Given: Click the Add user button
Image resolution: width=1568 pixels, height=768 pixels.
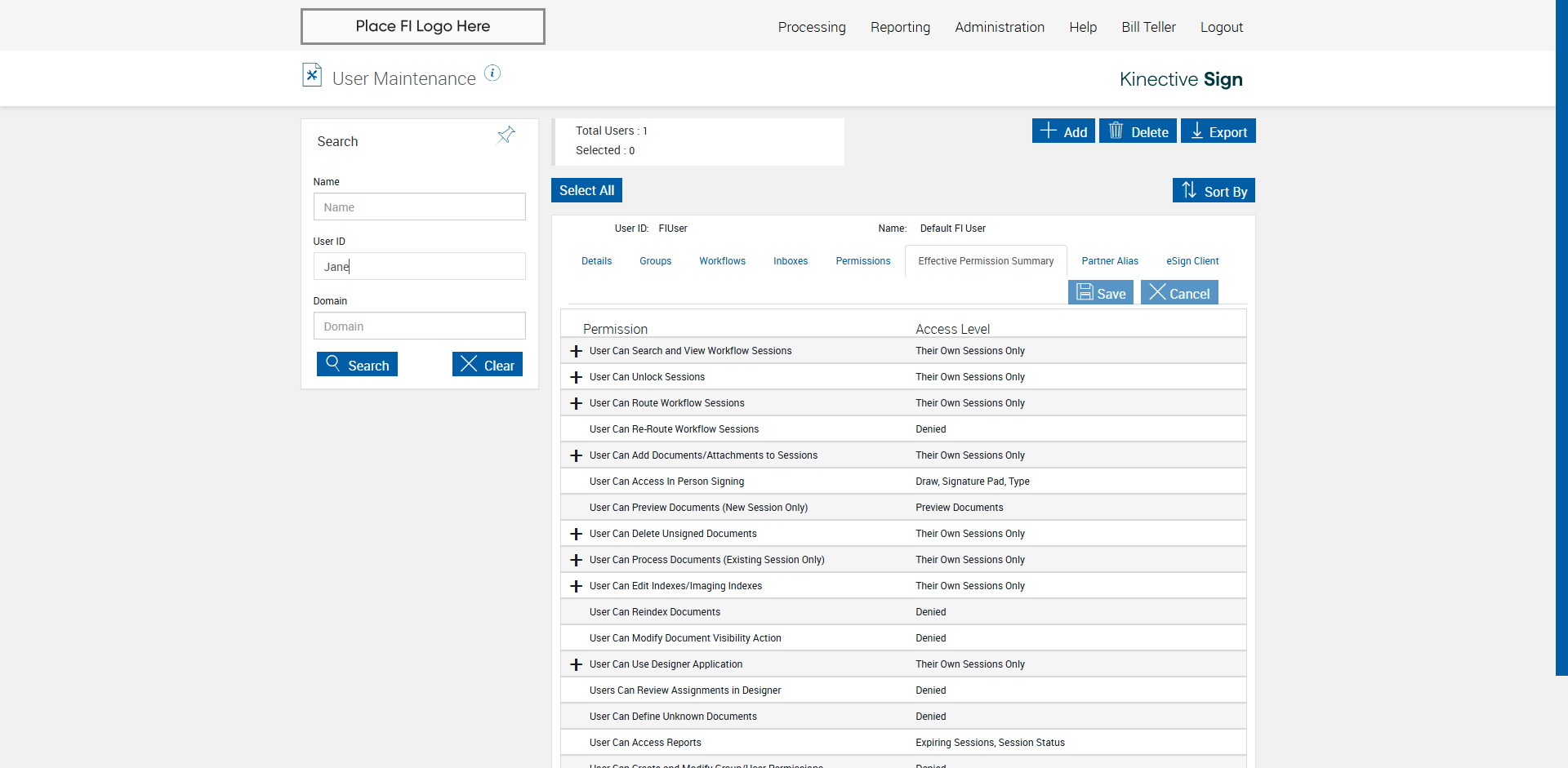Looking at the screenshot, I should [x=1063, y=131].
